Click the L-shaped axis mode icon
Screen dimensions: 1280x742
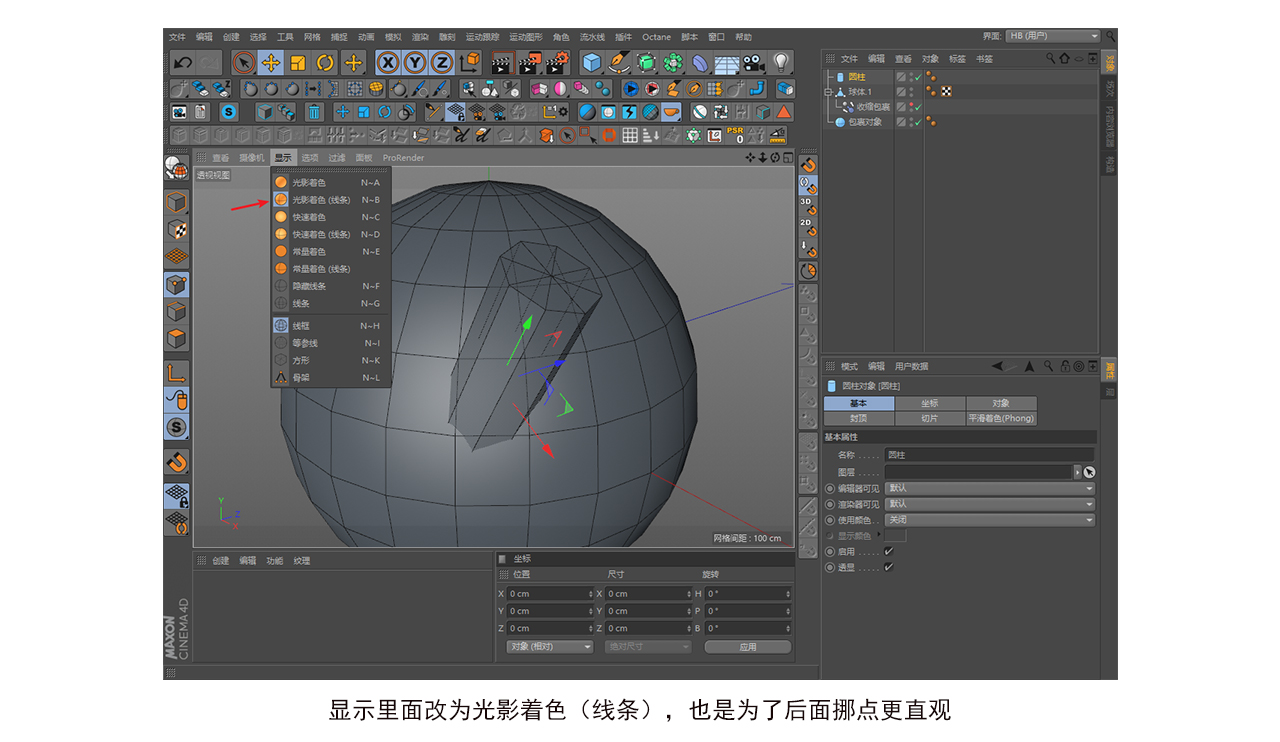[177, 374]
